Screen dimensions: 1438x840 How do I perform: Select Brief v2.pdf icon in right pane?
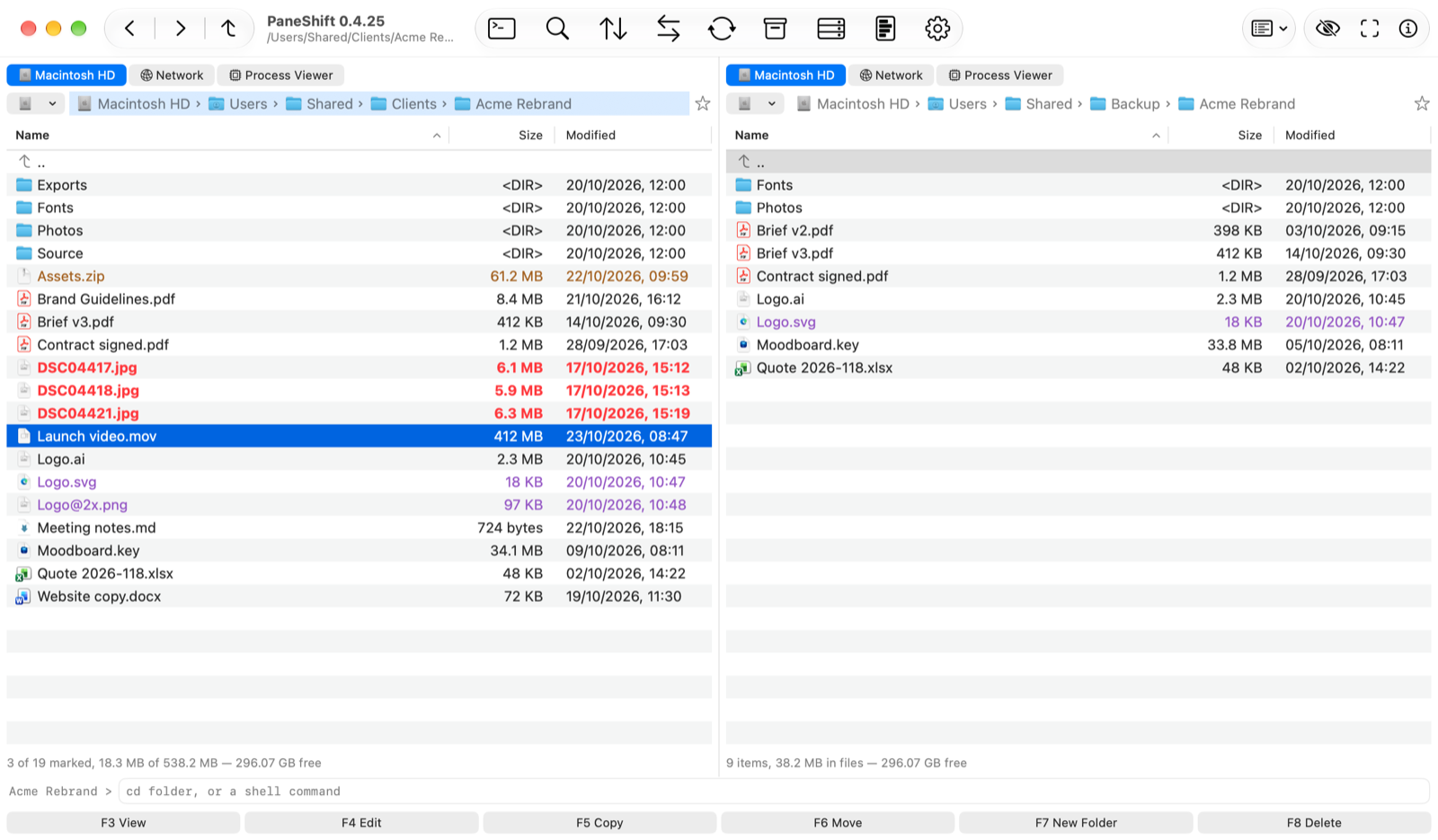[x=743, y=231]
